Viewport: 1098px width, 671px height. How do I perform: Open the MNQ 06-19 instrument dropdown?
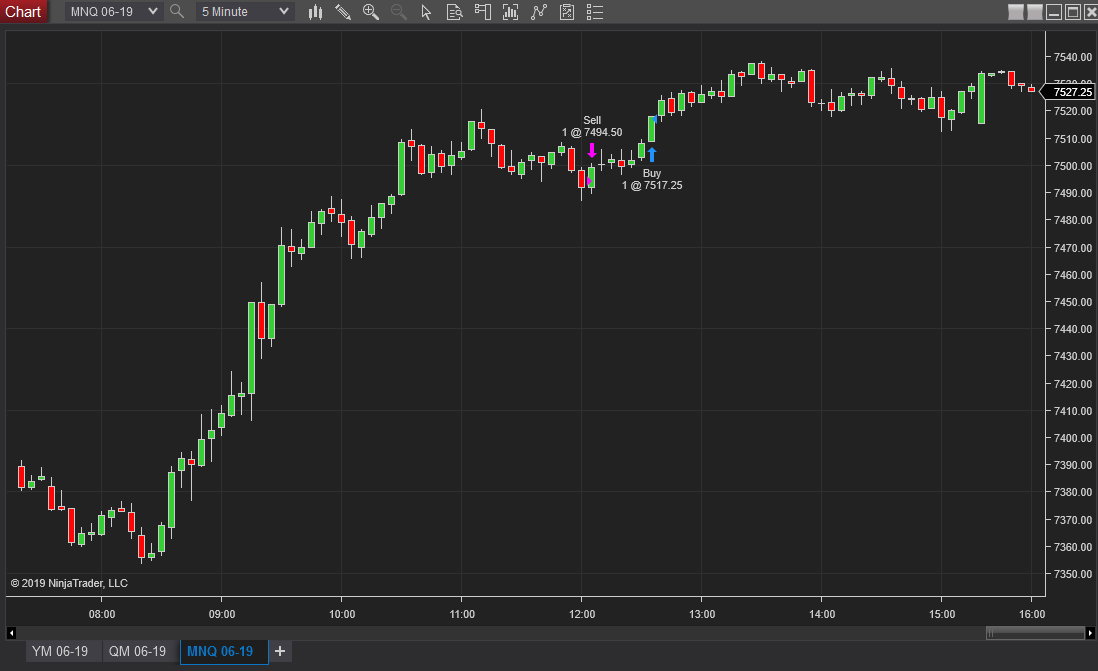(x=114, y=12)
